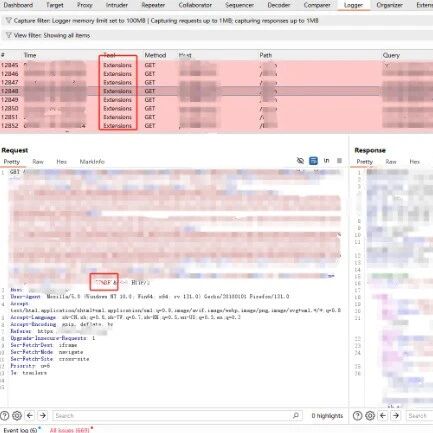Image resolution: width=433 pixels, height=433 pixels.
Task: Switch Request view to Raw tab
Action: (38, 162)
